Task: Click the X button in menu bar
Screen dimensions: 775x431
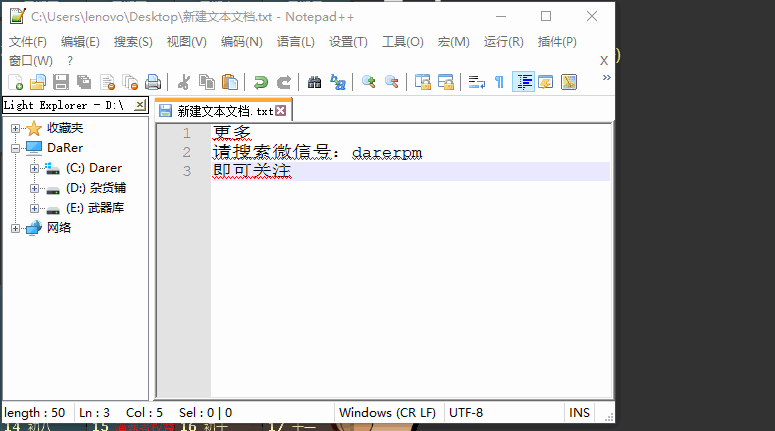Action: point(603,61)
